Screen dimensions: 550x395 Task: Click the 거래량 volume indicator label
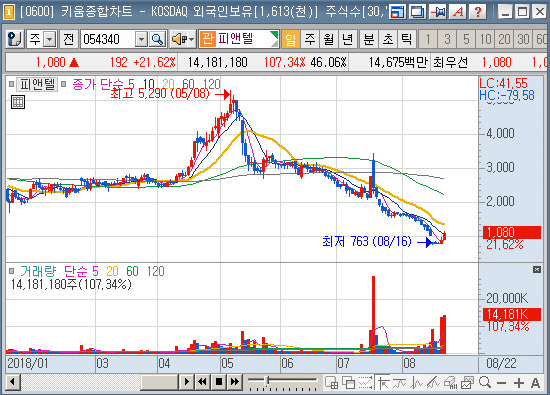point(38,271)
